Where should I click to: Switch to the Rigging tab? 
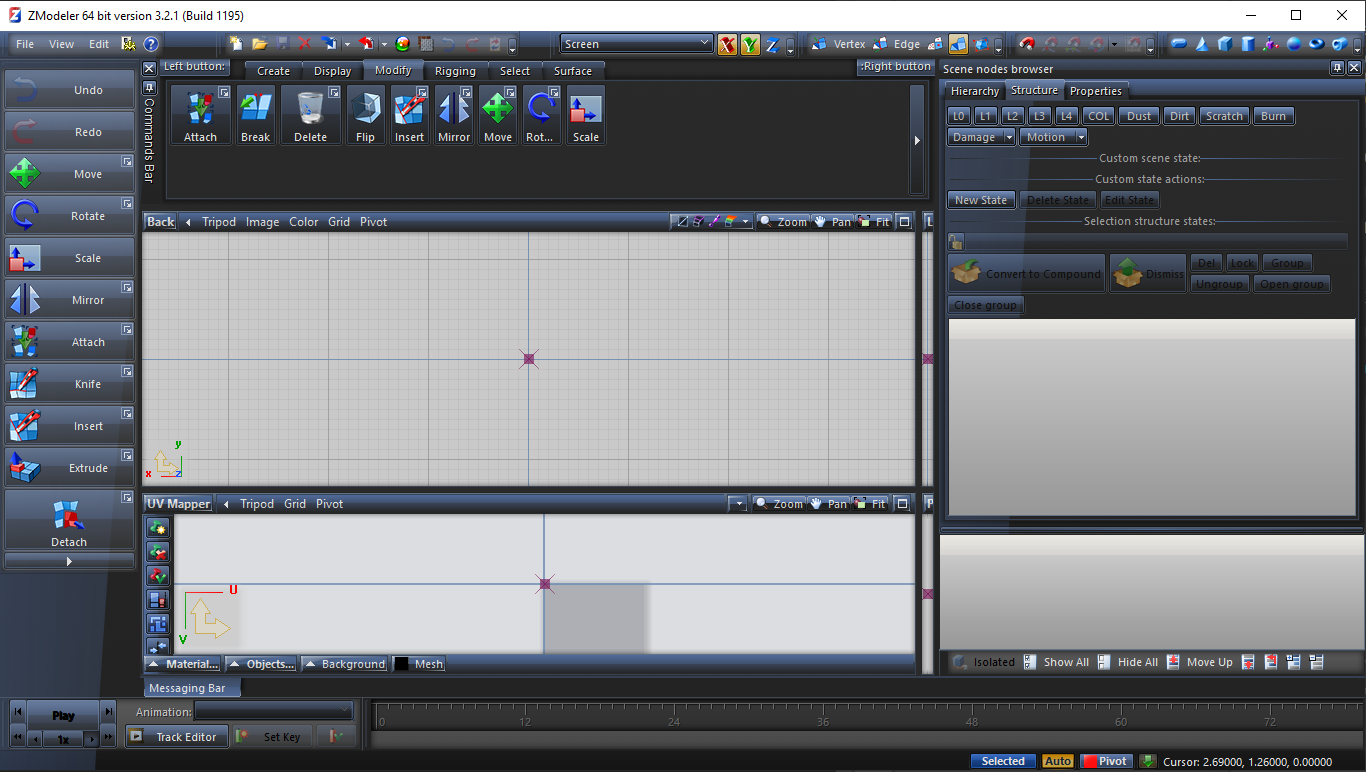click(455, 71)
